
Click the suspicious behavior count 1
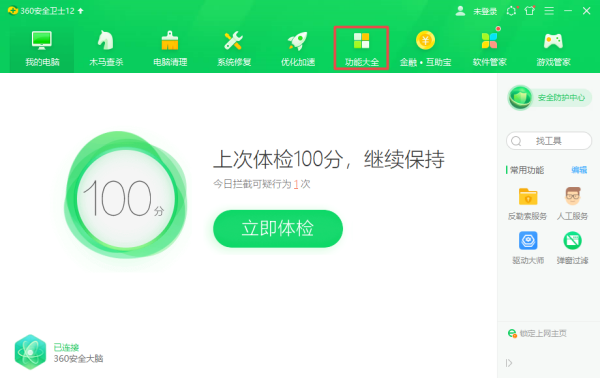point(296,184)
